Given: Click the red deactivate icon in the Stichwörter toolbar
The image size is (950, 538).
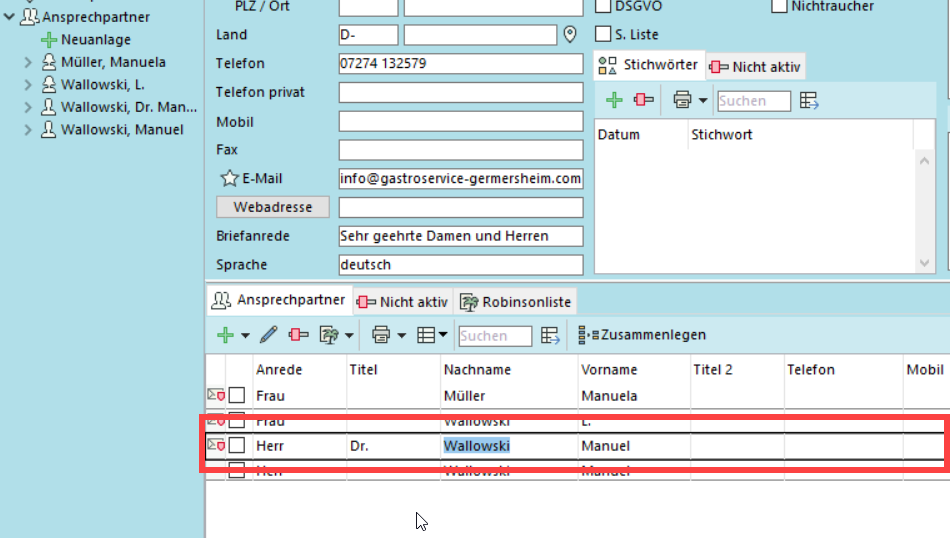Looking at the screenshot, I should coord(643,100).
